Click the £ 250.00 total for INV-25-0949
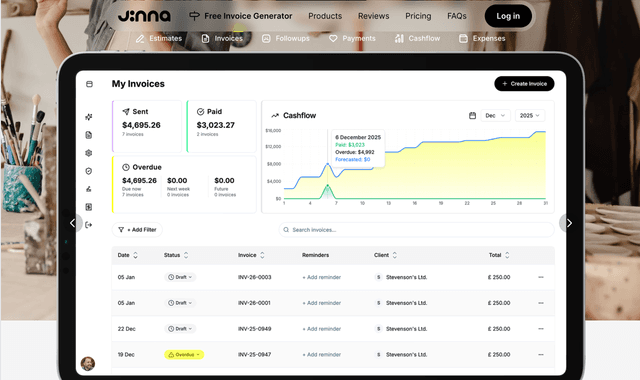The image size is (640, 380). click(499, 329)
